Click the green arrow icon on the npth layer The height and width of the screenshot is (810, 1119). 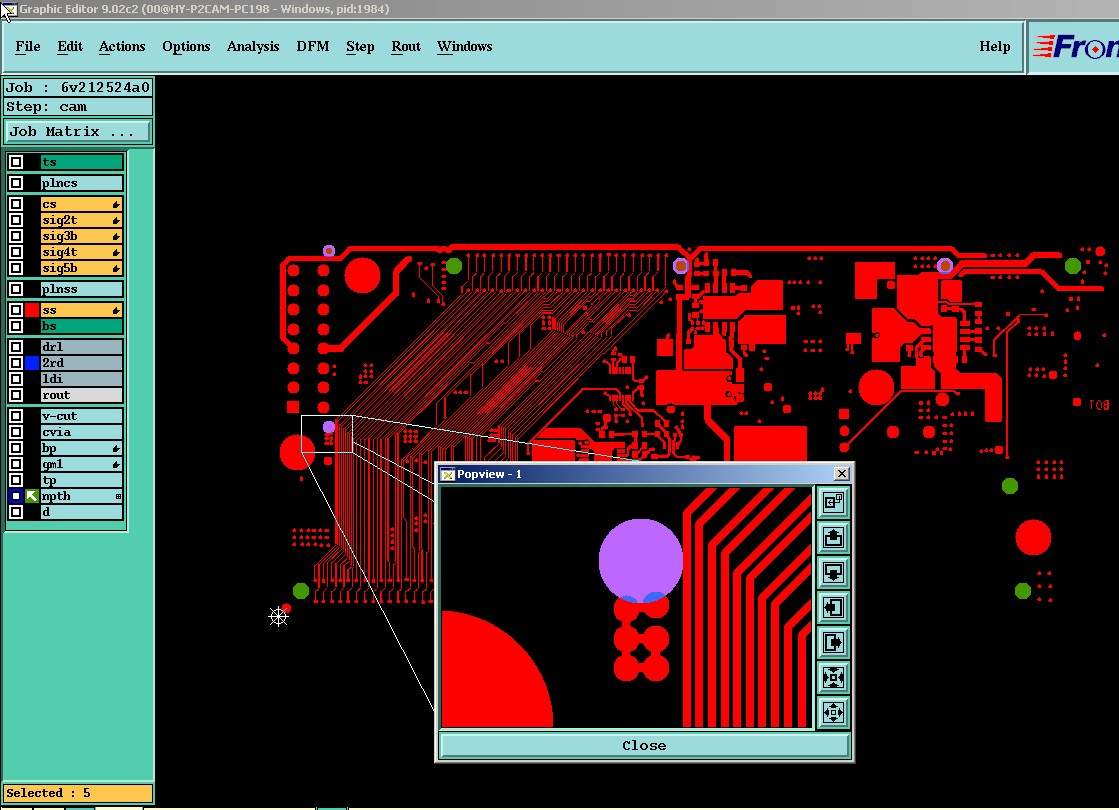point(31,496)
